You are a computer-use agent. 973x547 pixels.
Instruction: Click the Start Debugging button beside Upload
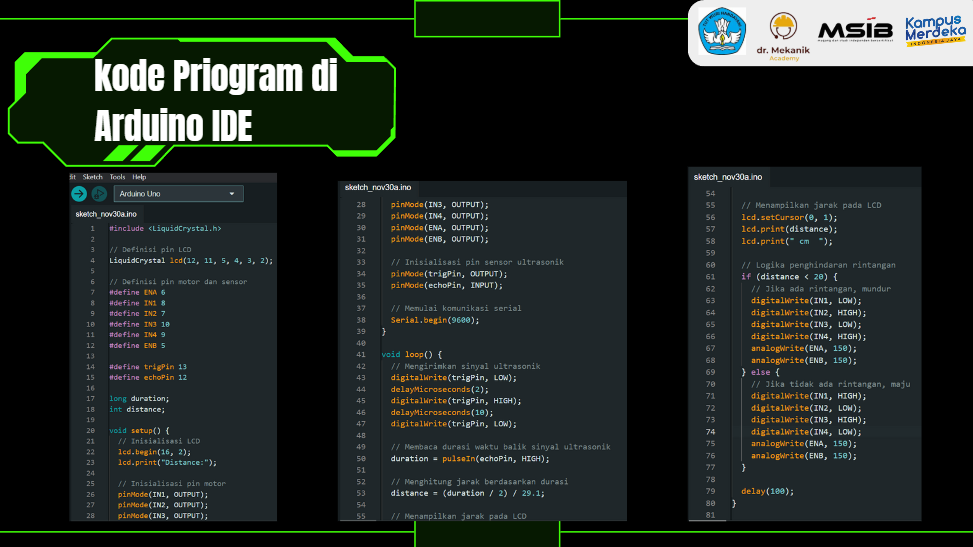click(99, 194)
